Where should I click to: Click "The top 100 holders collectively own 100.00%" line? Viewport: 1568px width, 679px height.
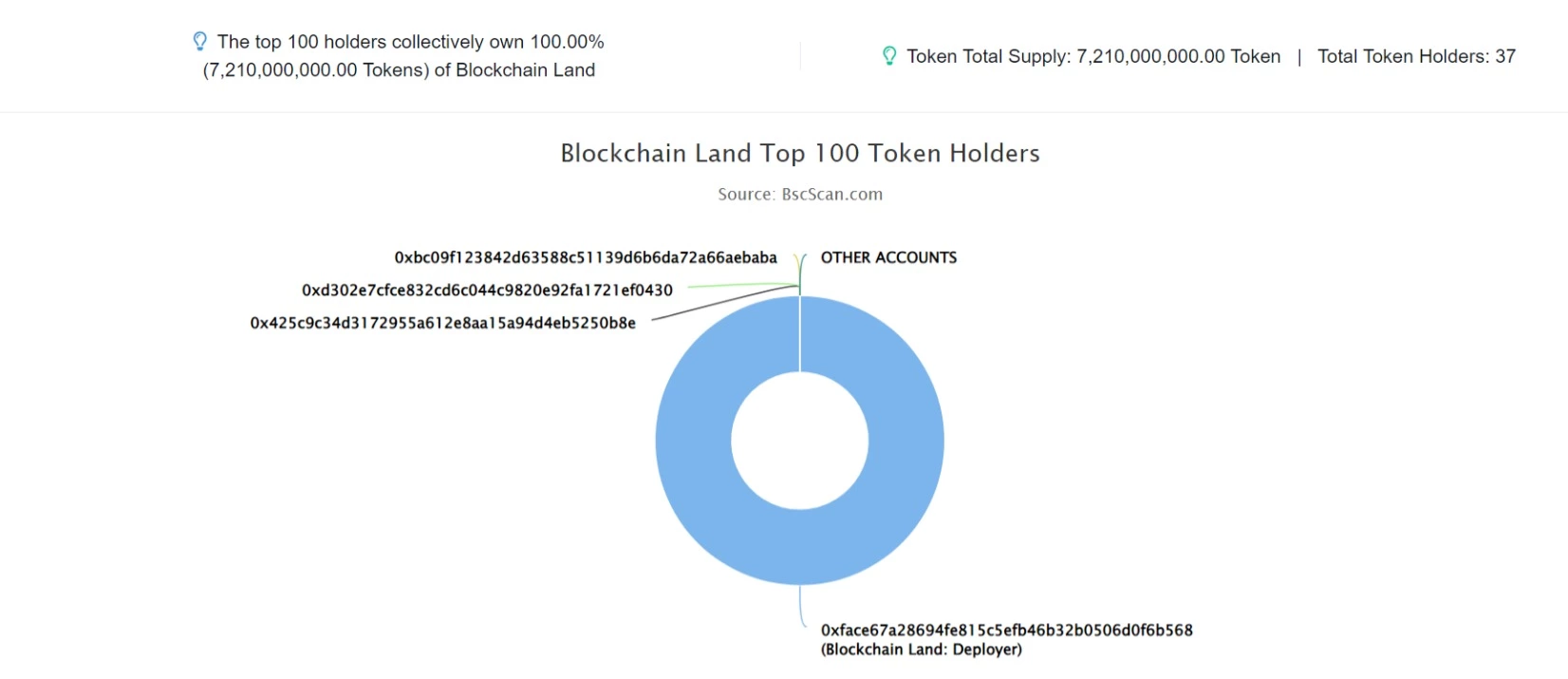click(x=410, y=42)
